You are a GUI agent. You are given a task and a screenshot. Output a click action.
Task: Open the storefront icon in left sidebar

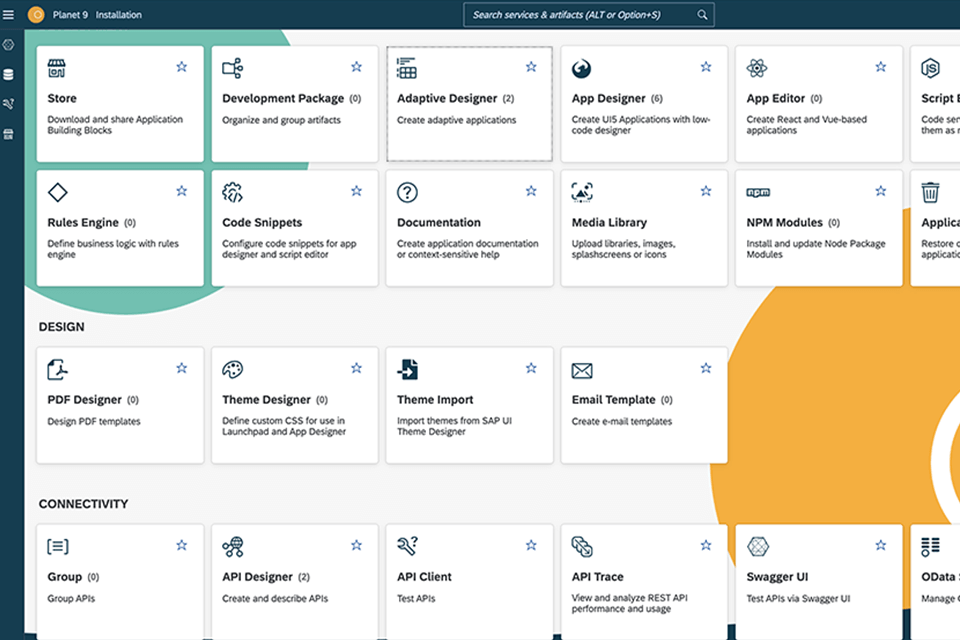pyautogui.click(x=9, y=134)
